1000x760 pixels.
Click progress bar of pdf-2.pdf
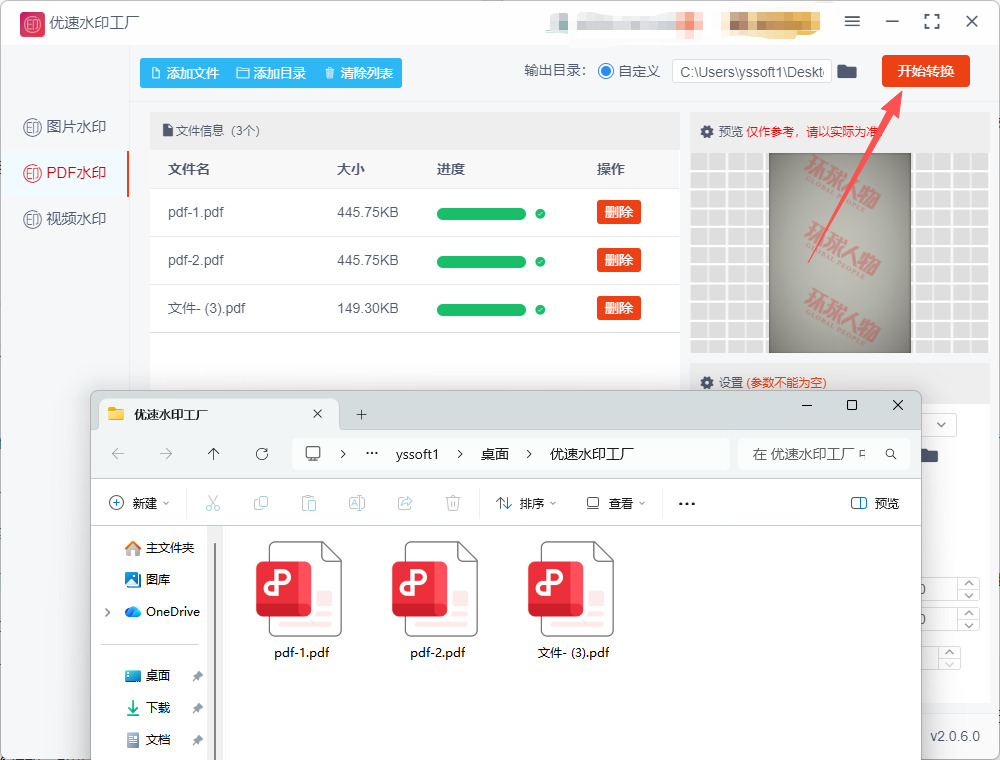(x=481, y=261)
